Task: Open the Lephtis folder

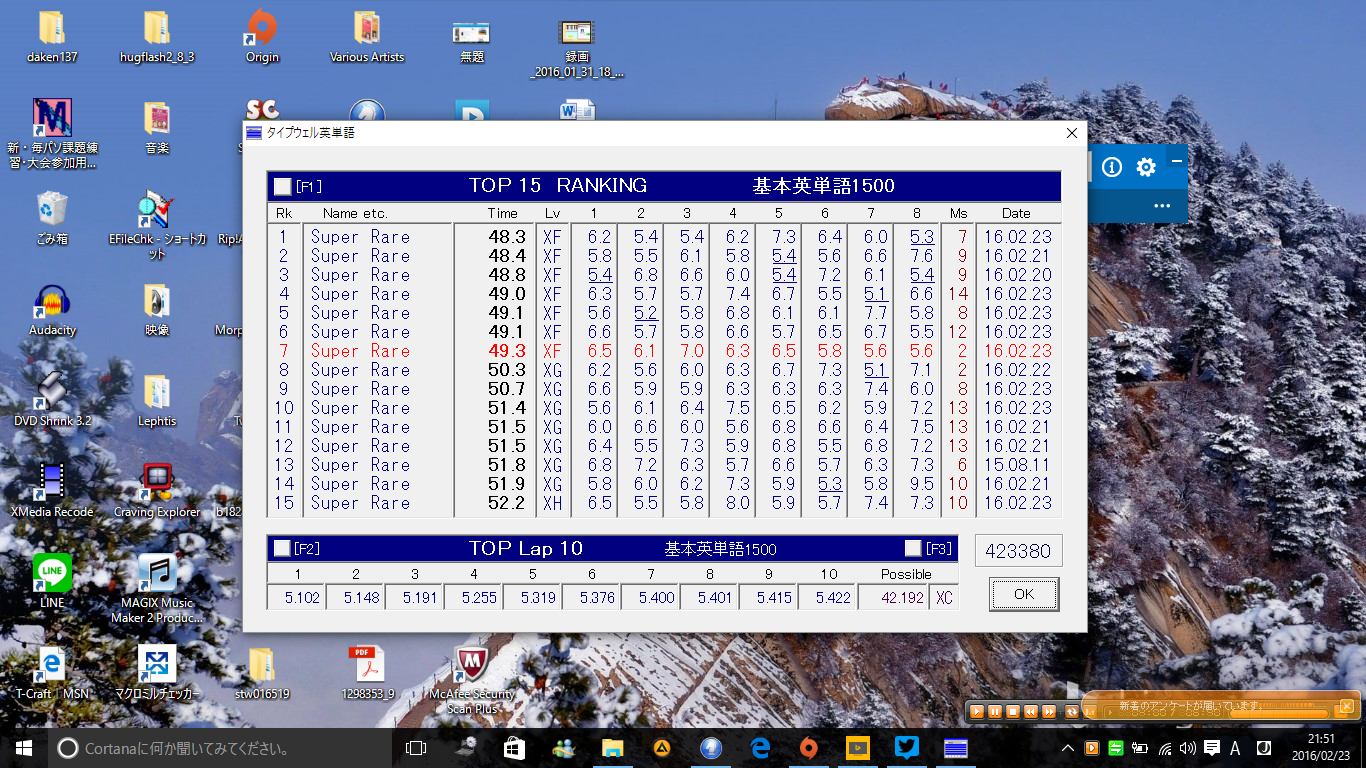Action: (x=156, y=401)
